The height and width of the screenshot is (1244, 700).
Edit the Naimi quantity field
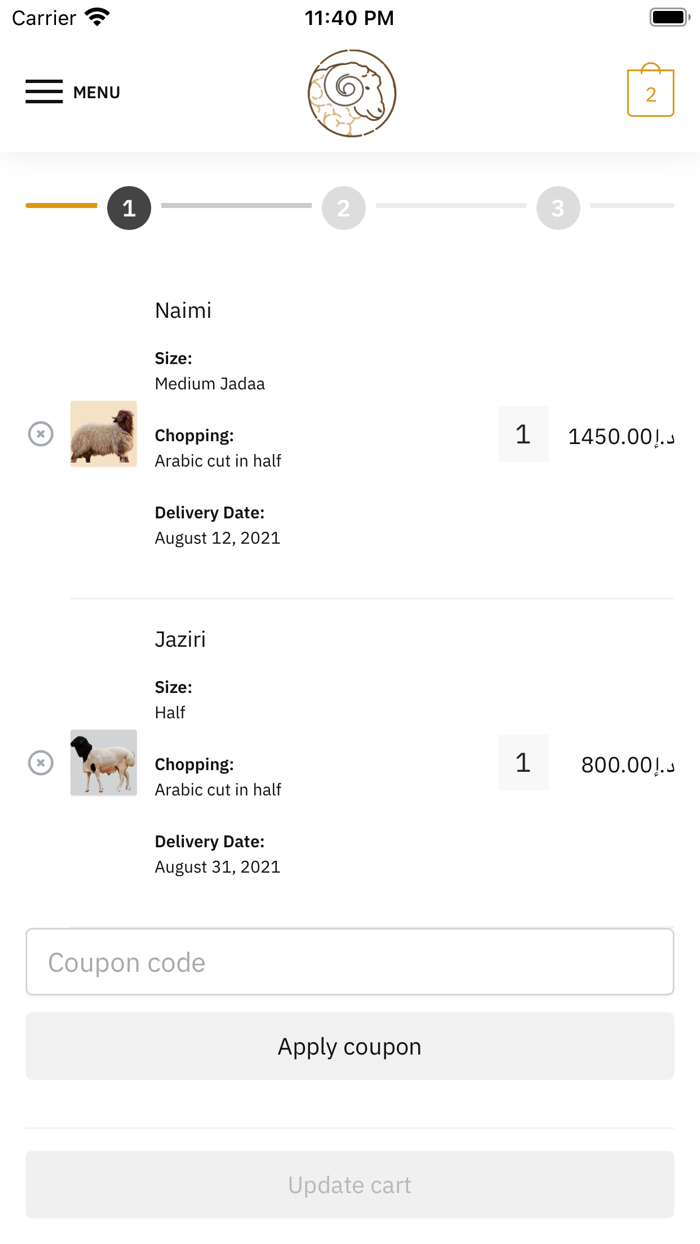tap(523, 434)
